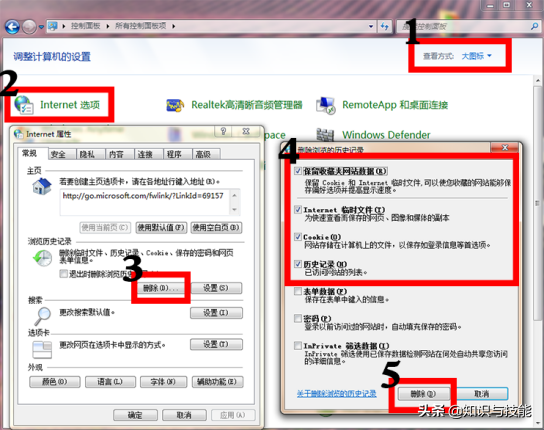The width and height of the screenshot is (544, 430).
Task: Toggle the 历史记录 checkbox
Action: tap(298, 264)
